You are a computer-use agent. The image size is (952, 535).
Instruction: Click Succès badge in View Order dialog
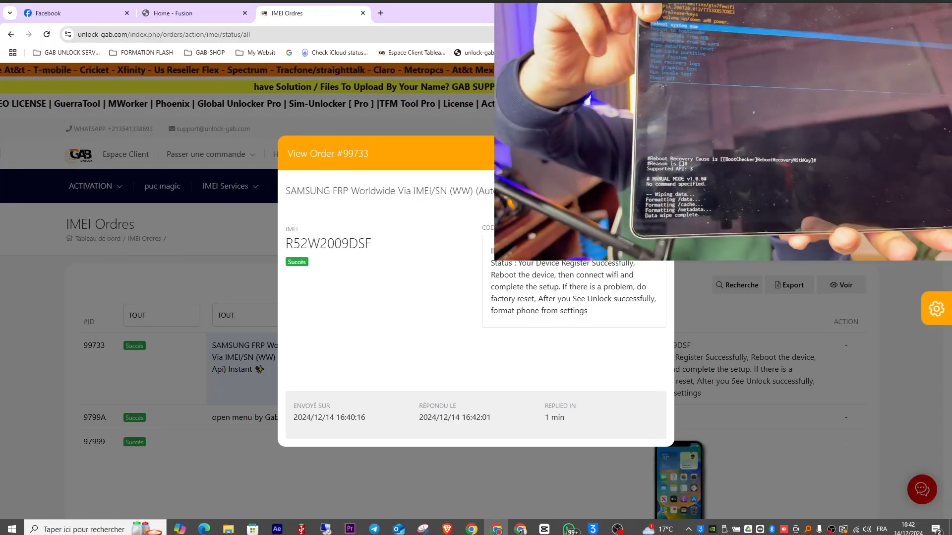(x=297, y=262)
